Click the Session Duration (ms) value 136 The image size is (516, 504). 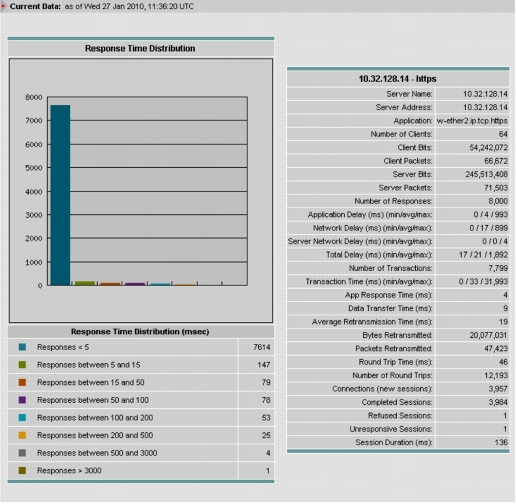coord(501,442)
